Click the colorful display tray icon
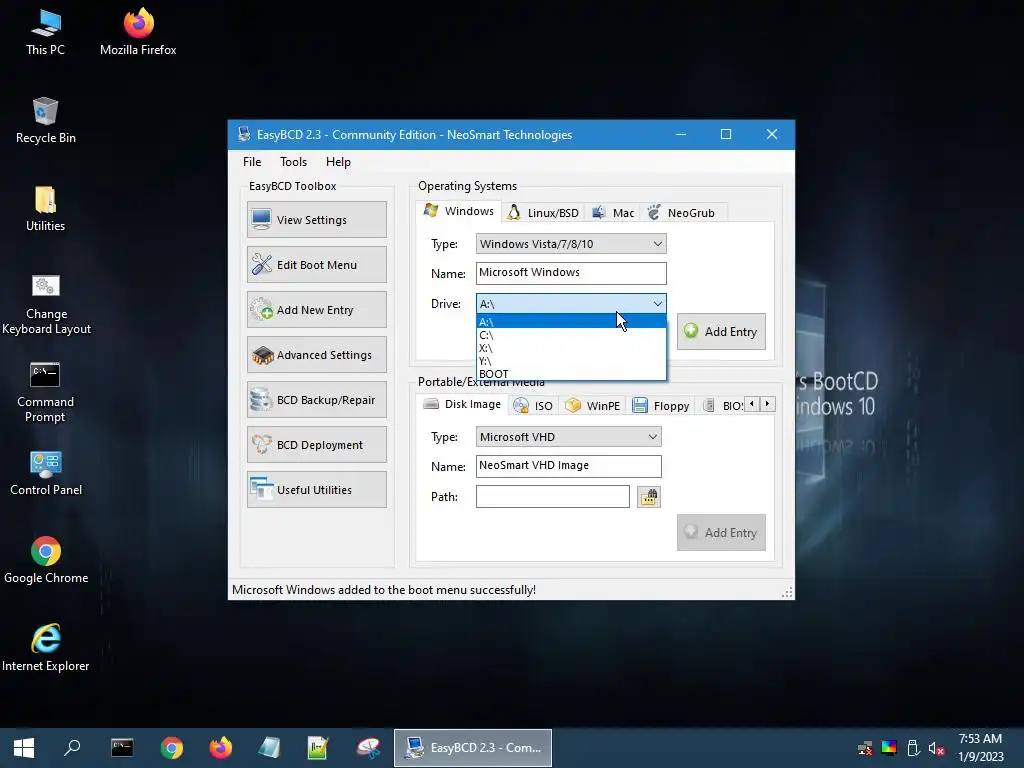The width and height of the screenshot is (1024, 768). tap(889, 748)
